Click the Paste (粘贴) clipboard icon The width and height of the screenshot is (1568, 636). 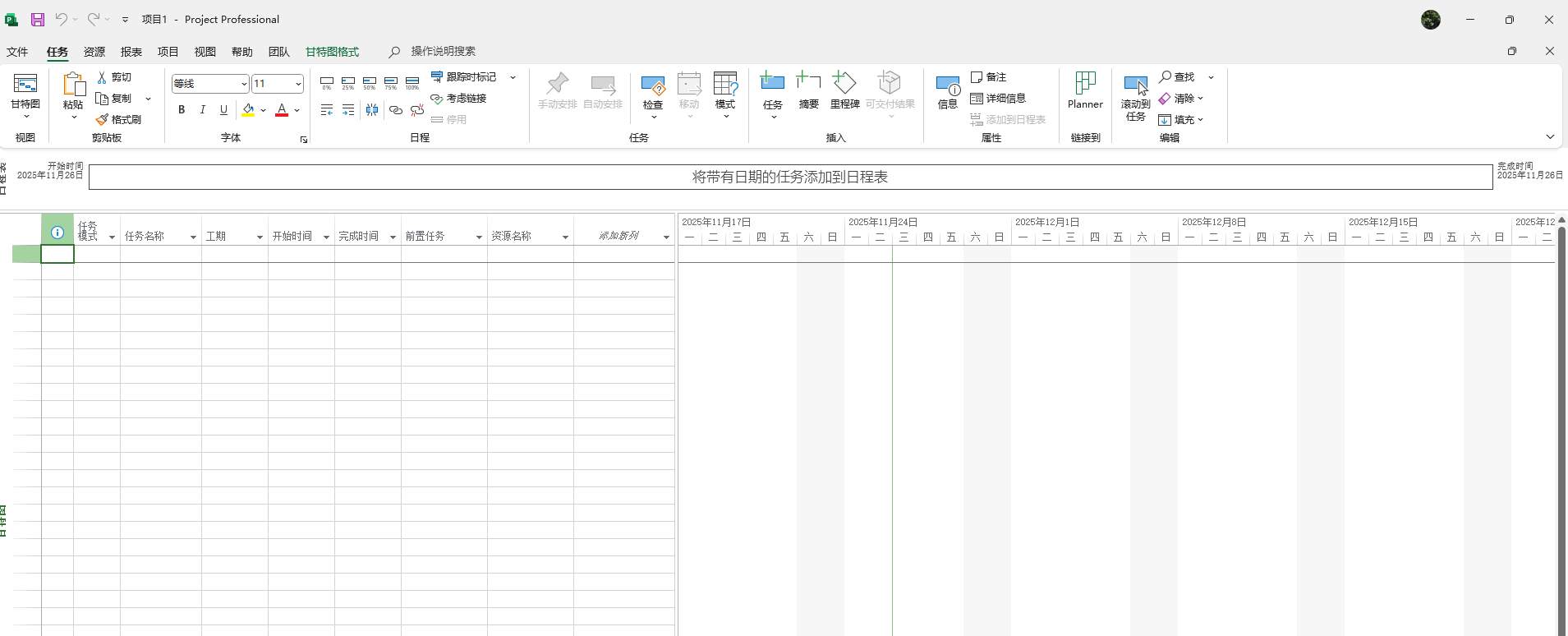pos(73,85)
